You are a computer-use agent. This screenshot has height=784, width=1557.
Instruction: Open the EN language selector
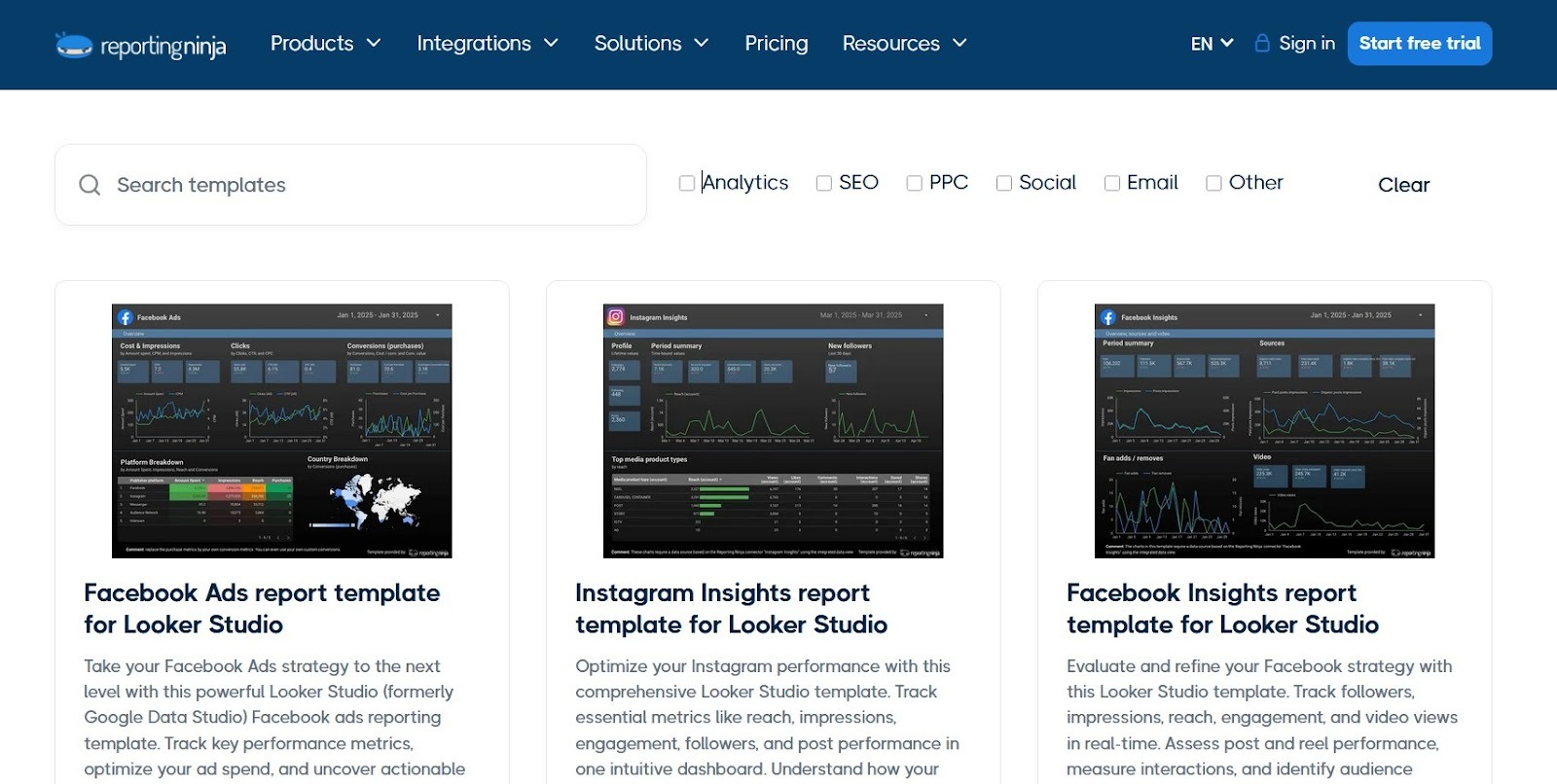point(1212,44)
